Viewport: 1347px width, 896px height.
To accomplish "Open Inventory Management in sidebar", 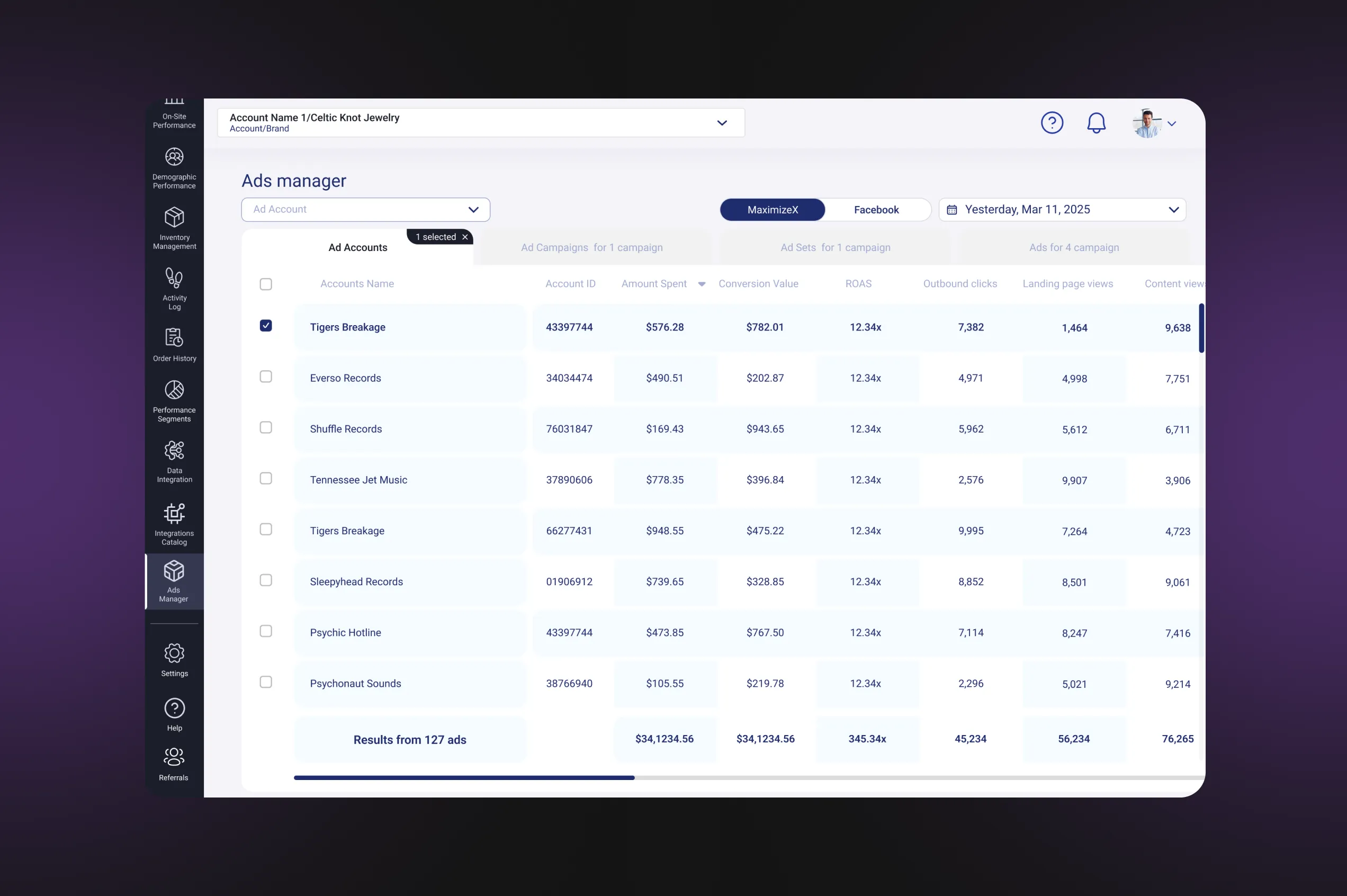I will coord(174,218).
